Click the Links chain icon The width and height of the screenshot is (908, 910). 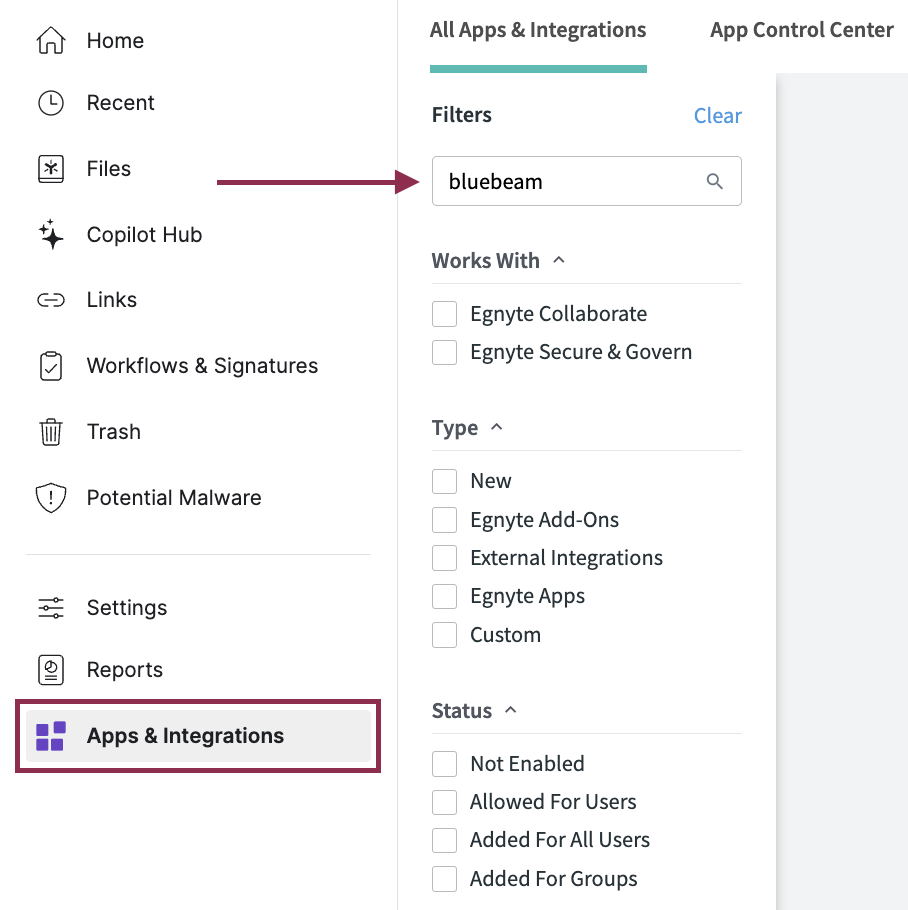point(51,300)
